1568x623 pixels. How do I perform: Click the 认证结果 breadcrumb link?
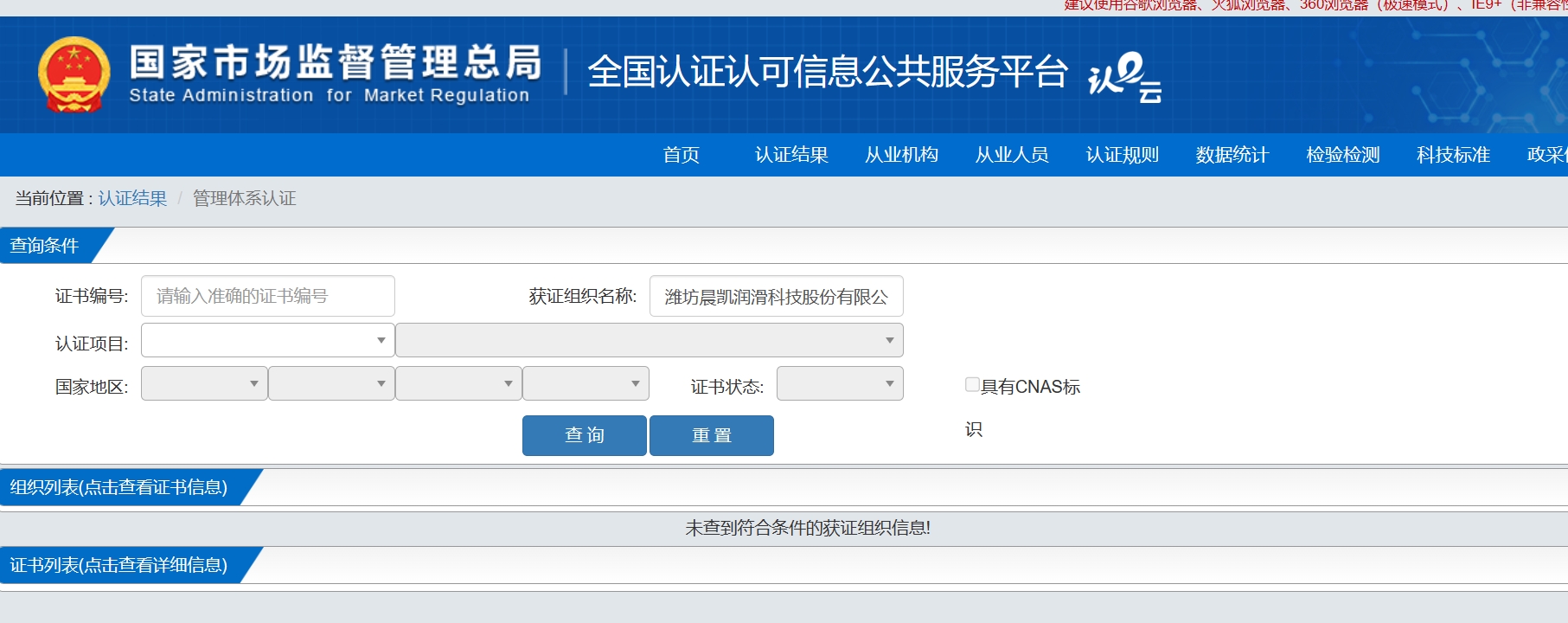pyautogui.click(x=132, y=198)
